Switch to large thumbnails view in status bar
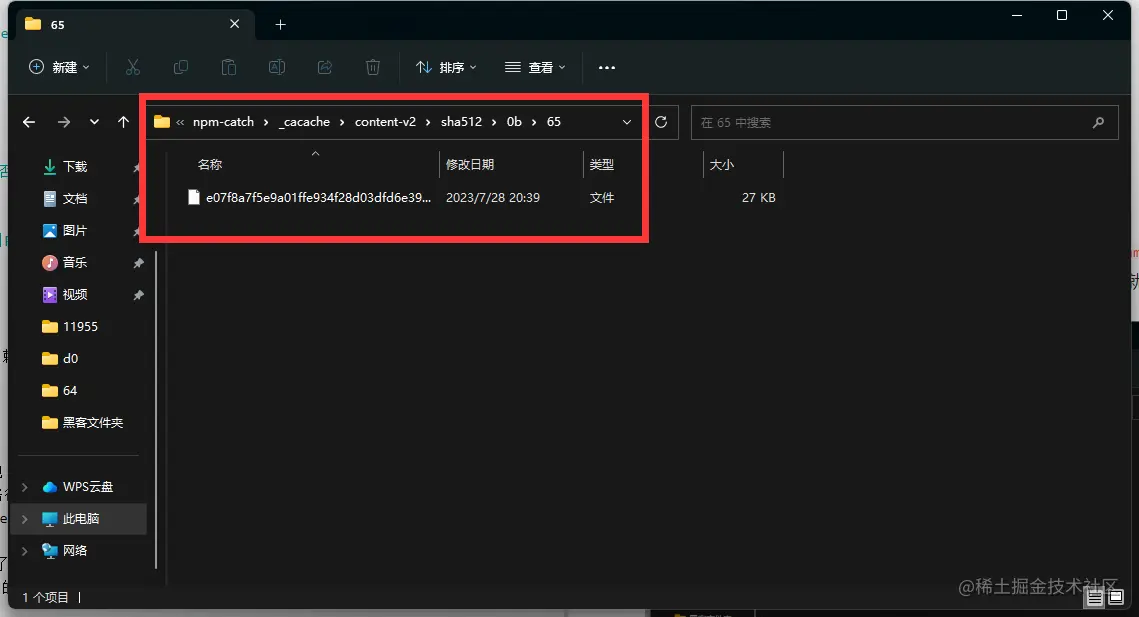Screen dimensions: 1139x617 click(x=1117, y=597)
